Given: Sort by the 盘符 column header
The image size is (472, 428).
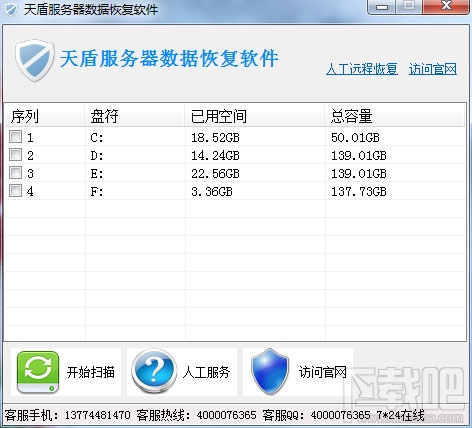Looking at the screenshot, I should (x=135, y=116).
